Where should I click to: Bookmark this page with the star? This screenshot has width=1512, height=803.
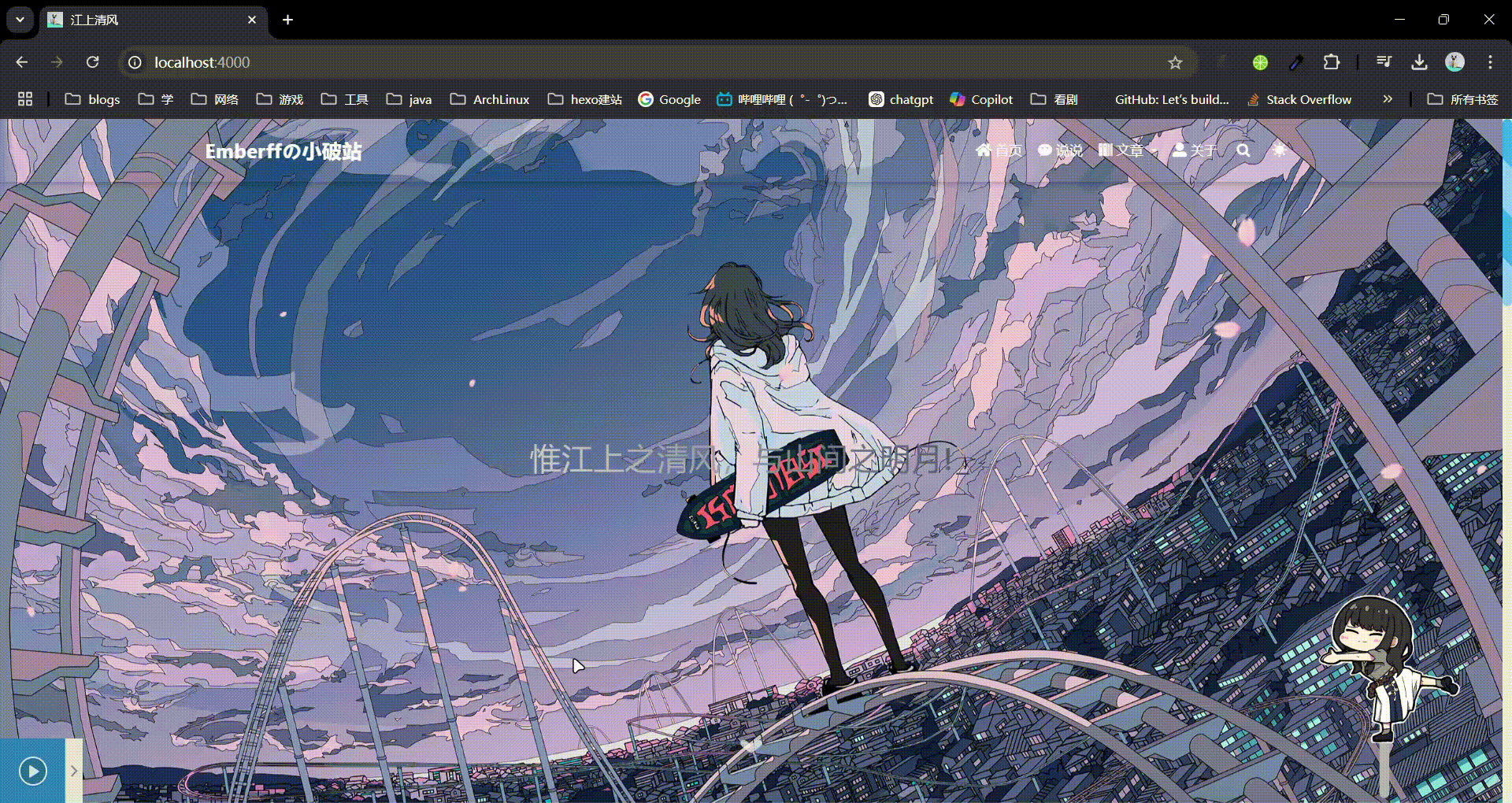click(x=1175, y=62)
